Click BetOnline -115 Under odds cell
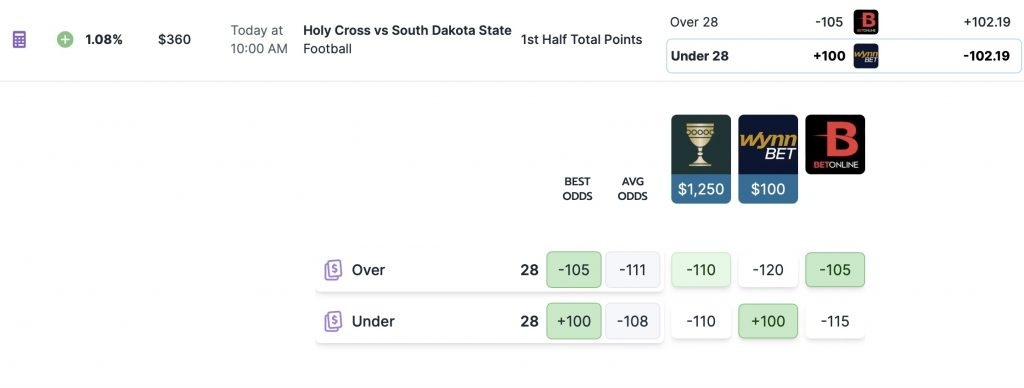1024x388 pixels. coord(835,321)
